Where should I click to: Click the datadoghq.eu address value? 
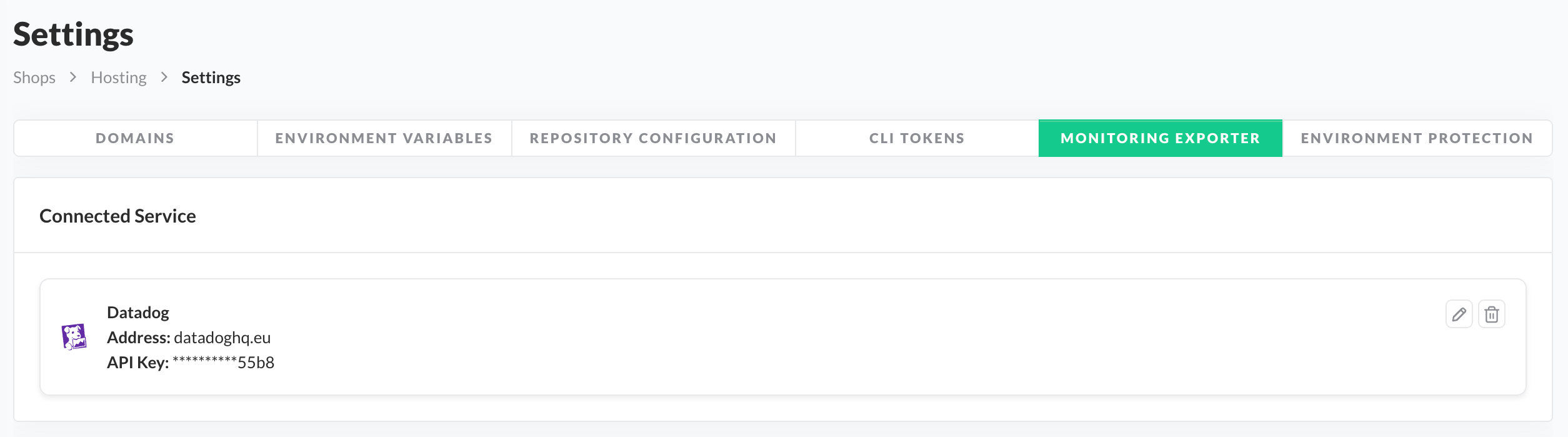222,338
